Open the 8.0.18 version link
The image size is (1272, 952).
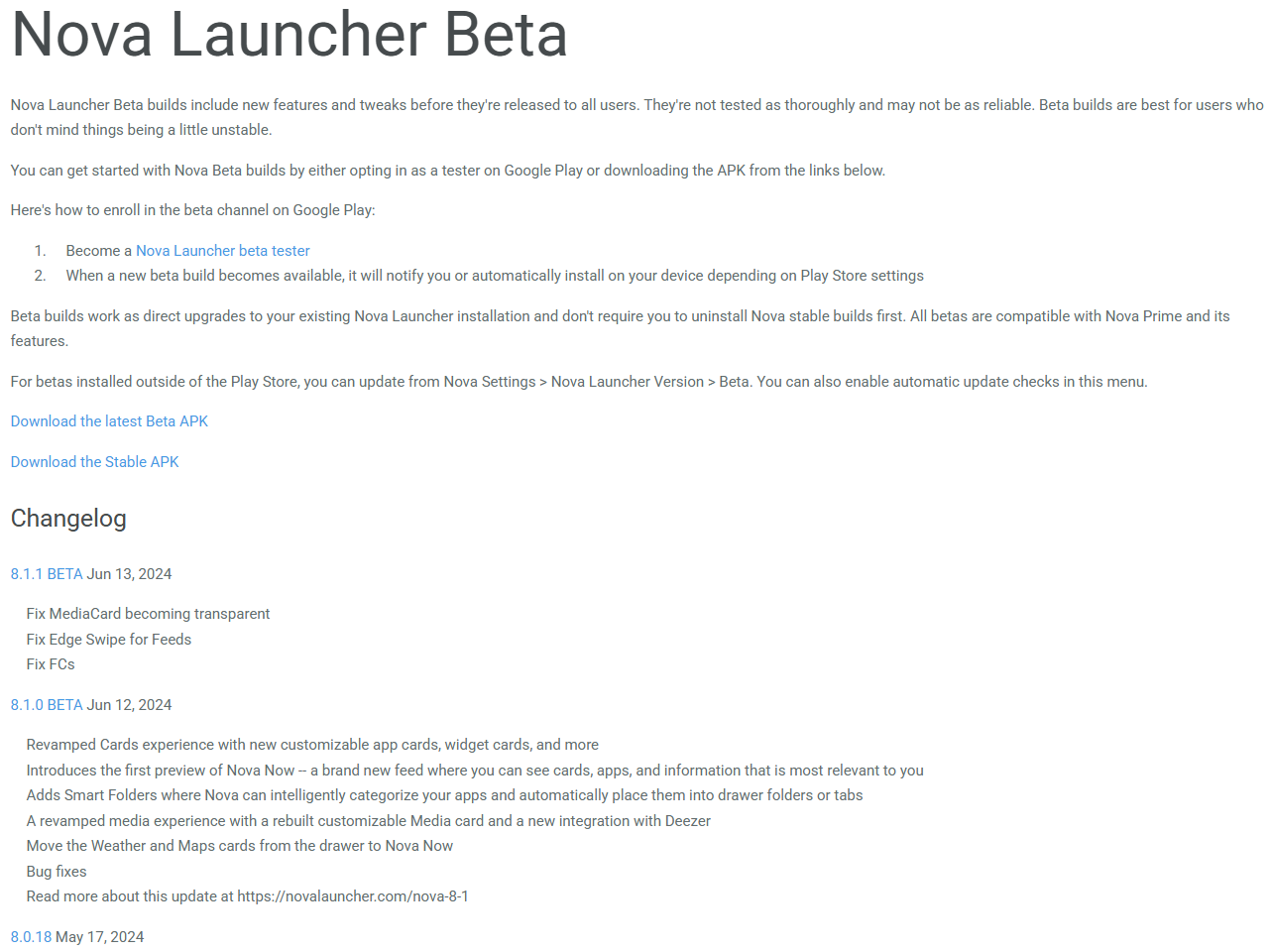tap(31, 937)
